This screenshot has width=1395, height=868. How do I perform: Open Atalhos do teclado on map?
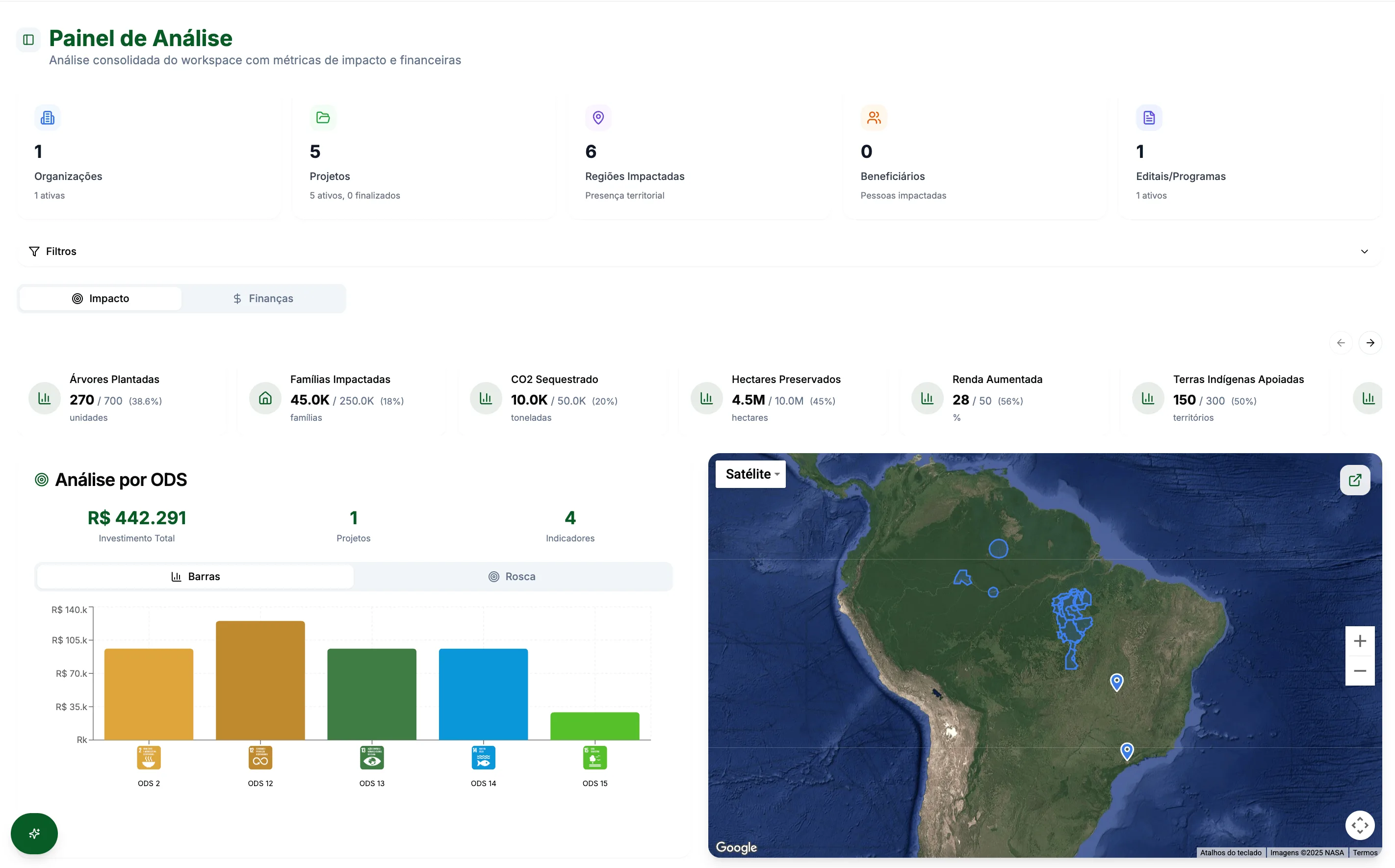[1230, 852]
